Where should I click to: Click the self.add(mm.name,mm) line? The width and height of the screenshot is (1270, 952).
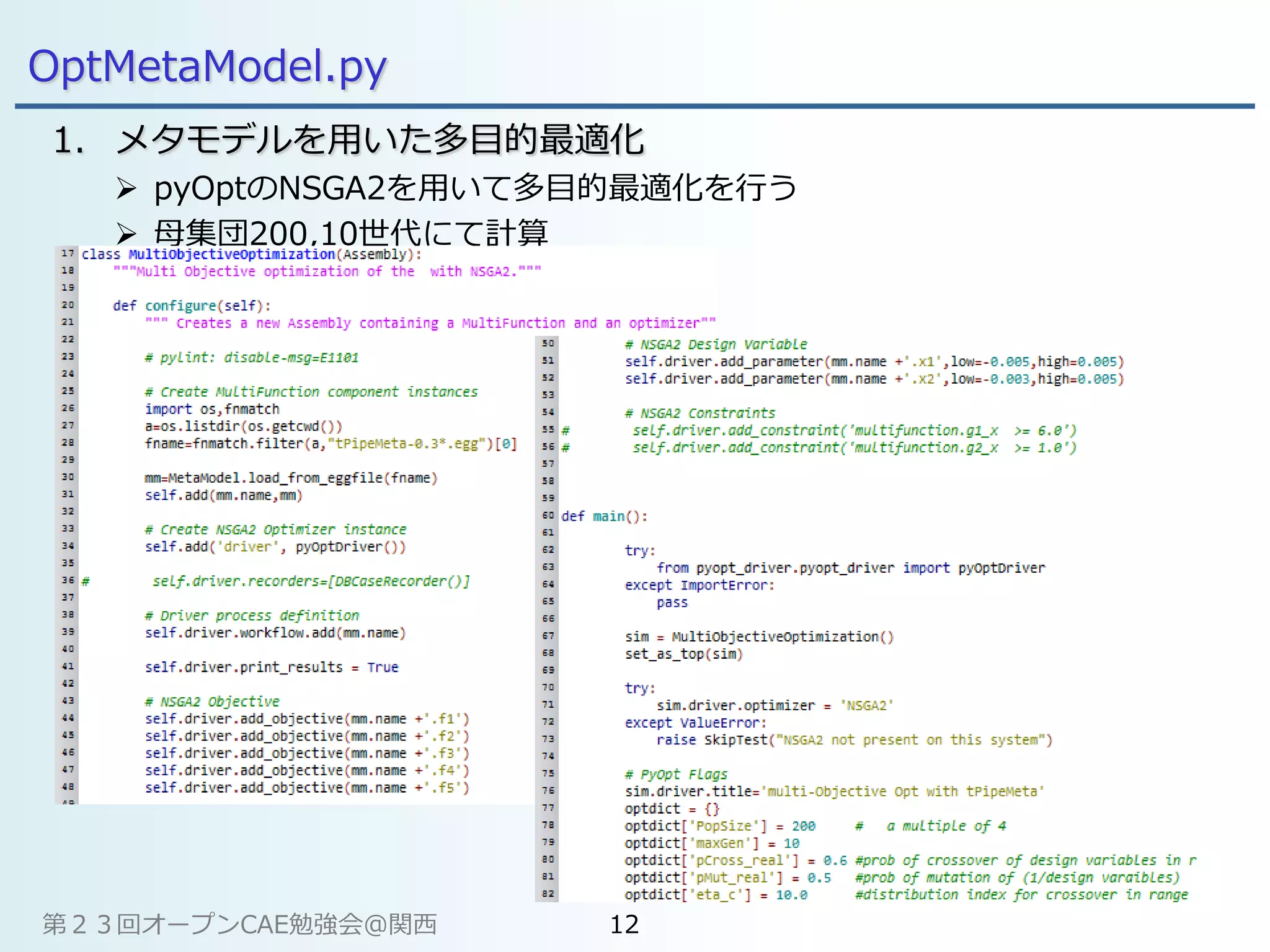coord(224,495)
